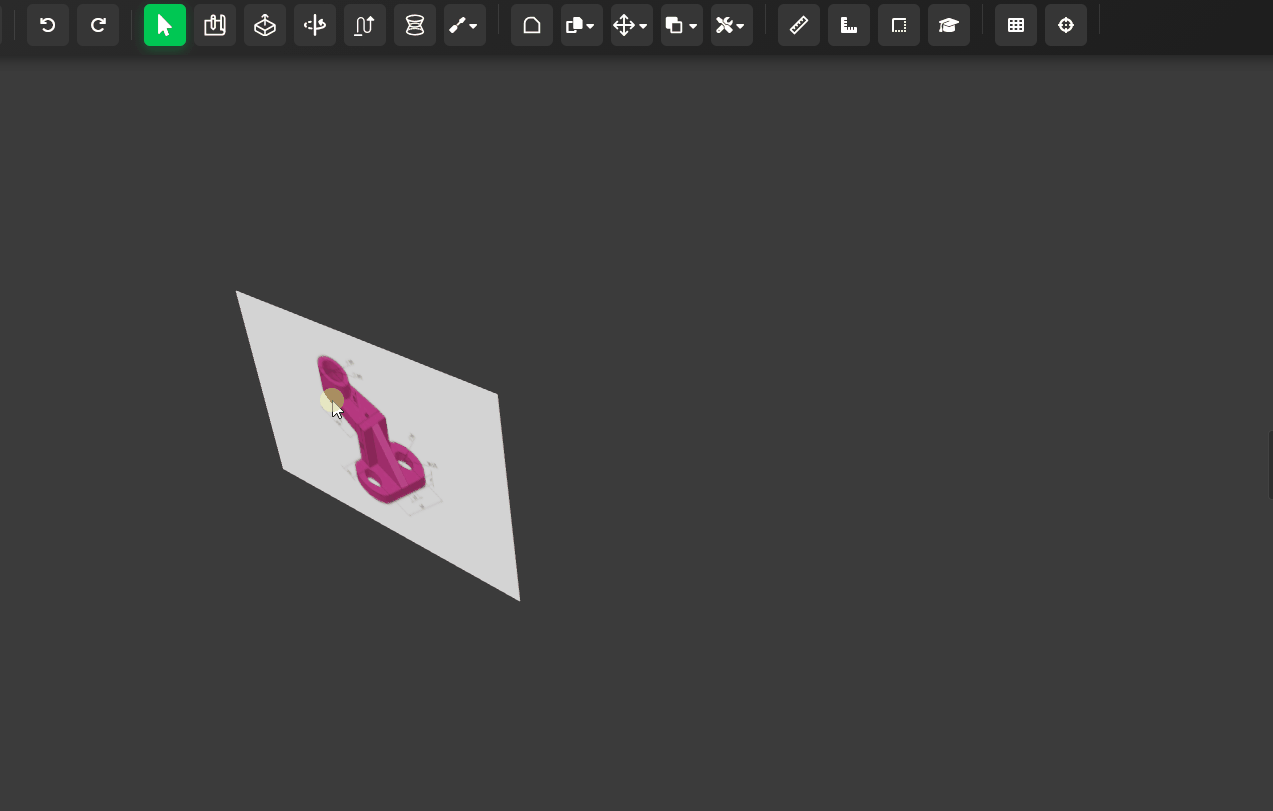1273x811 pixels.
Task: Click the Undo arrow icon
Action: [48, 25]
